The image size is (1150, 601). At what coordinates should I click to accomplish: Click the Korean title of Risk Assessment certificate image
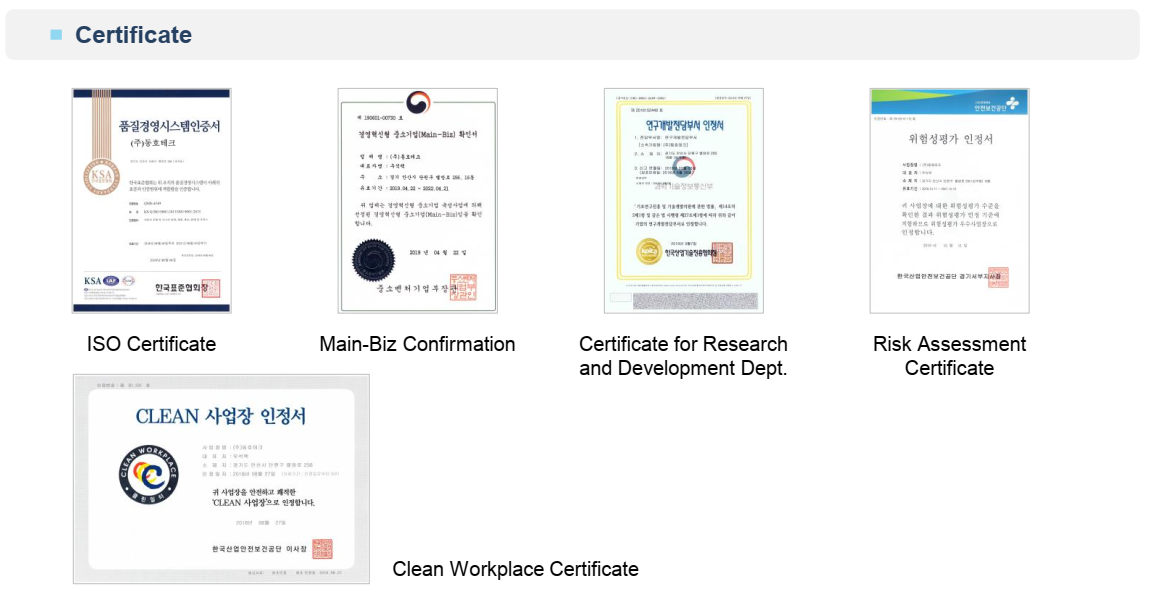click(x=949, y=138)
